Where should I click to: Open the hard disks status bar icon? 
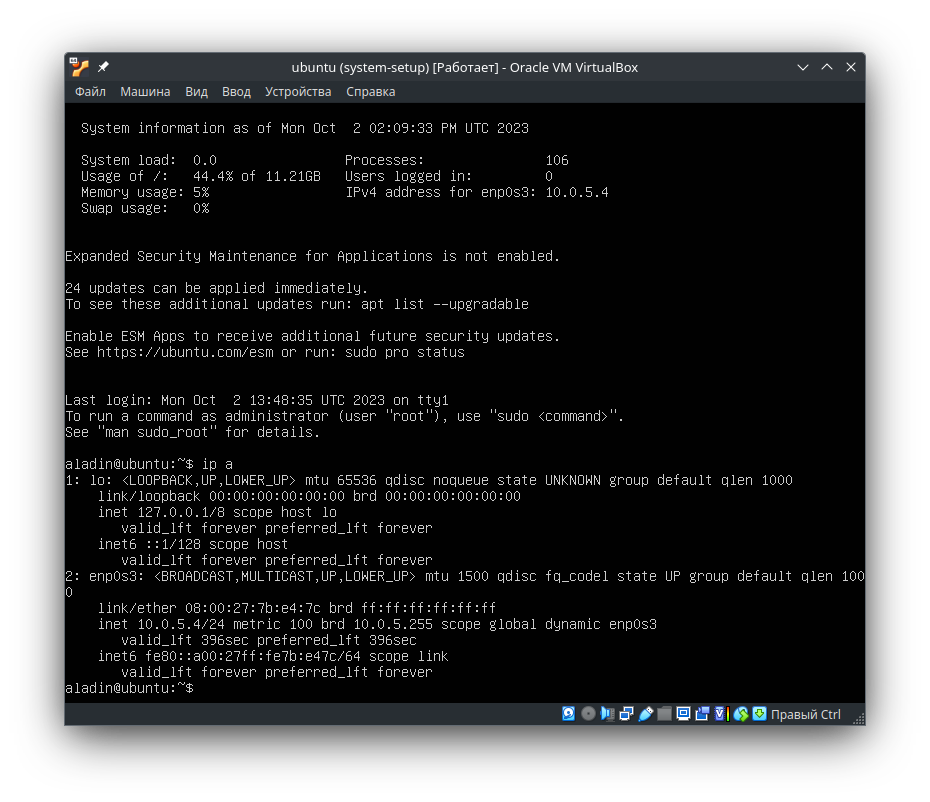click(x=568, y=714)
